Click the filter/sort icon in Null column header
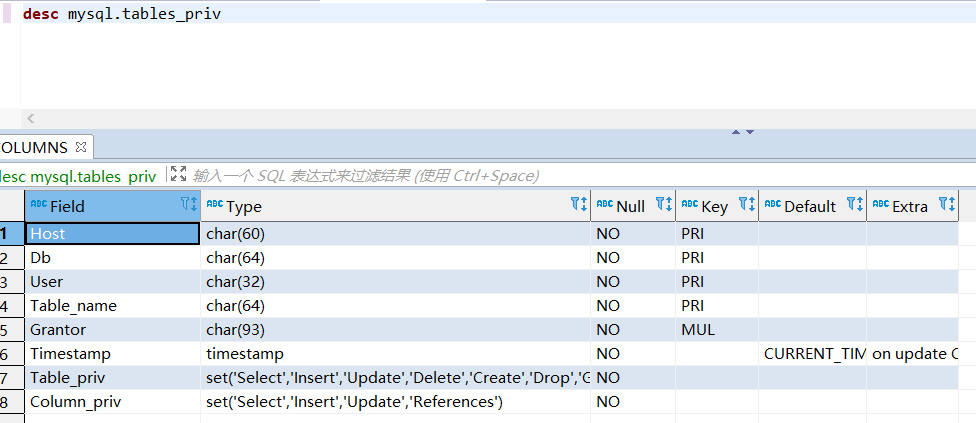 (x=664, y=205)
